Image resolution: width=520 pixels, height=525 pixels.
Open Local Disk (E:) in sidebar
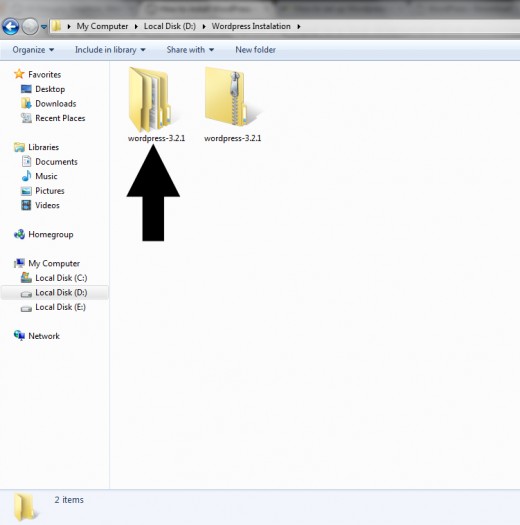(60, 307)
